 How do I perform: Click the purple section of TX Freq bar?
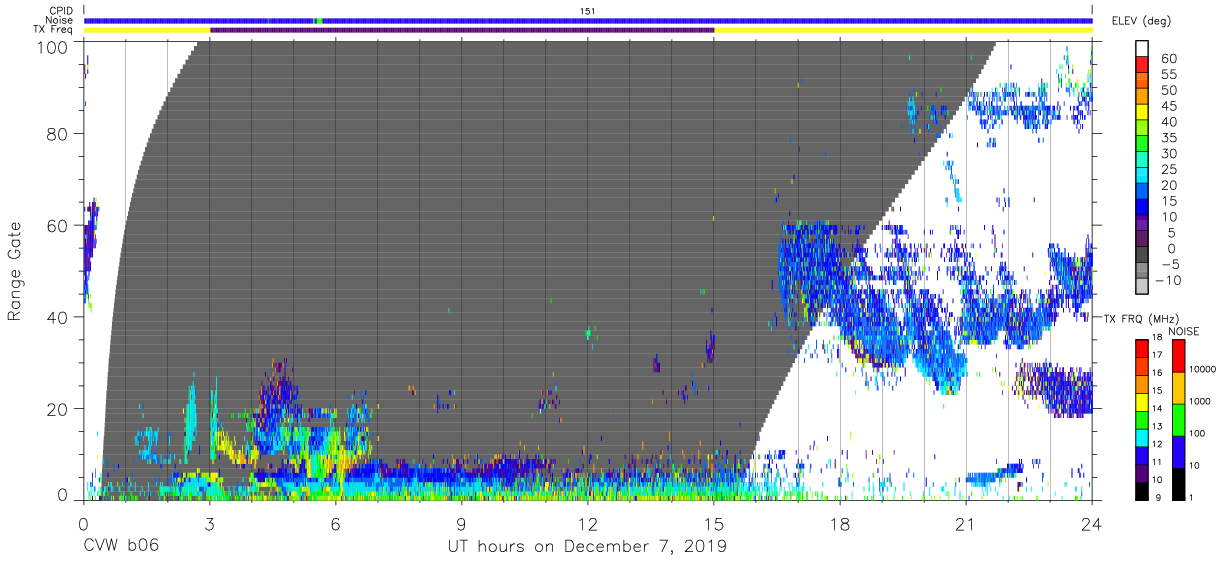pyautogui.click(x=462, y=30)
